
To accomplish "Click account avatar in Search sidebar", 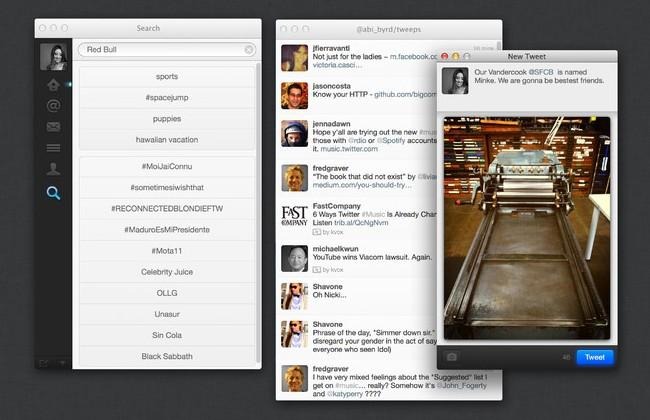I will pos(53,57).
